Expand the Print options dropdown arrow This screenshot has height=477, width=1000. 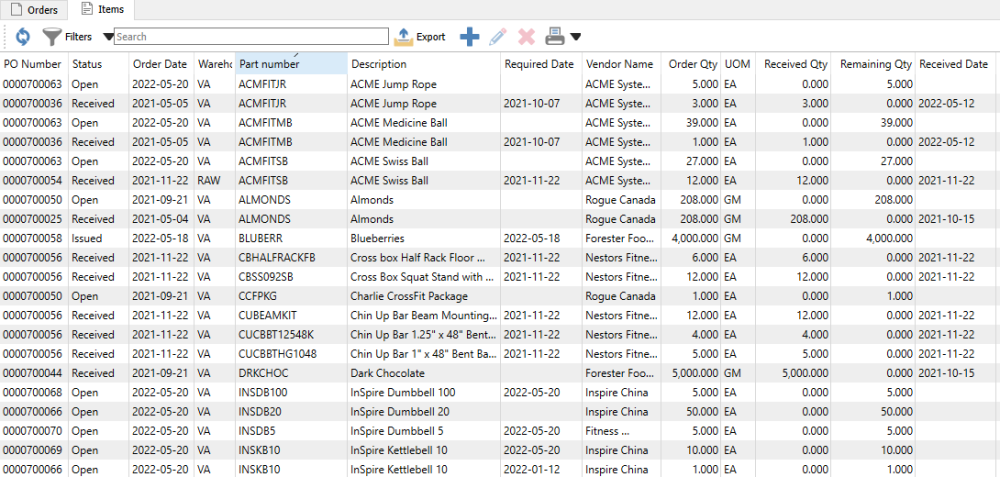click(x=575, y=37)
